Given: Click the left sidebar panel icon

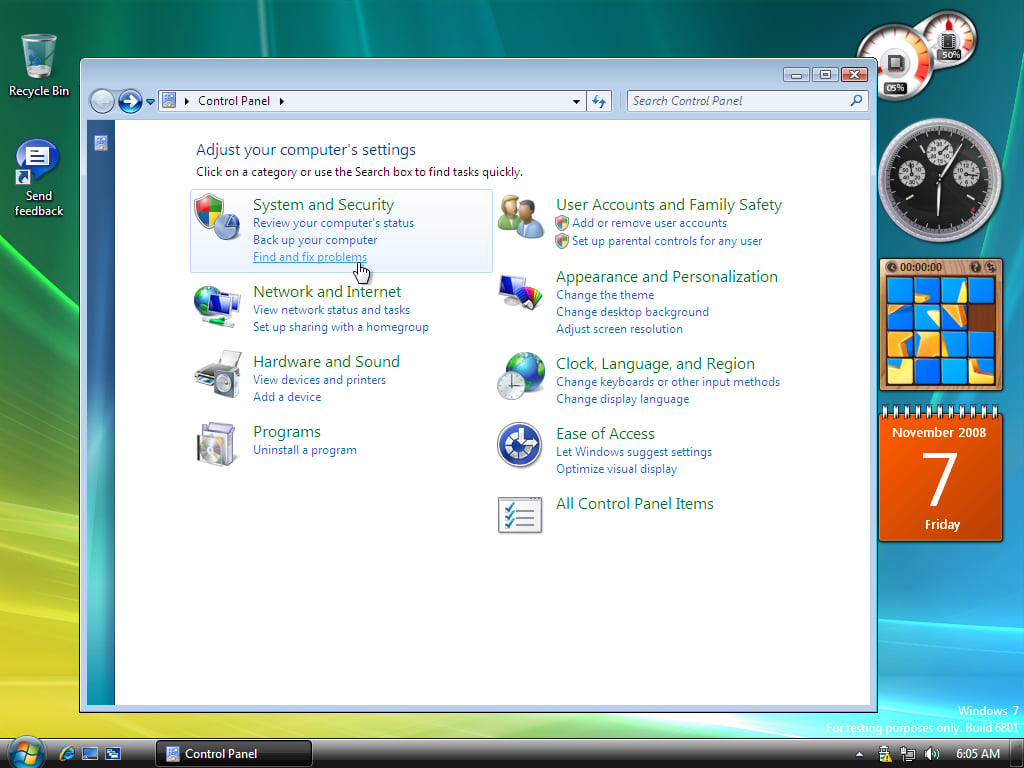Looking at the screenshot, I should tap(101, 143).
